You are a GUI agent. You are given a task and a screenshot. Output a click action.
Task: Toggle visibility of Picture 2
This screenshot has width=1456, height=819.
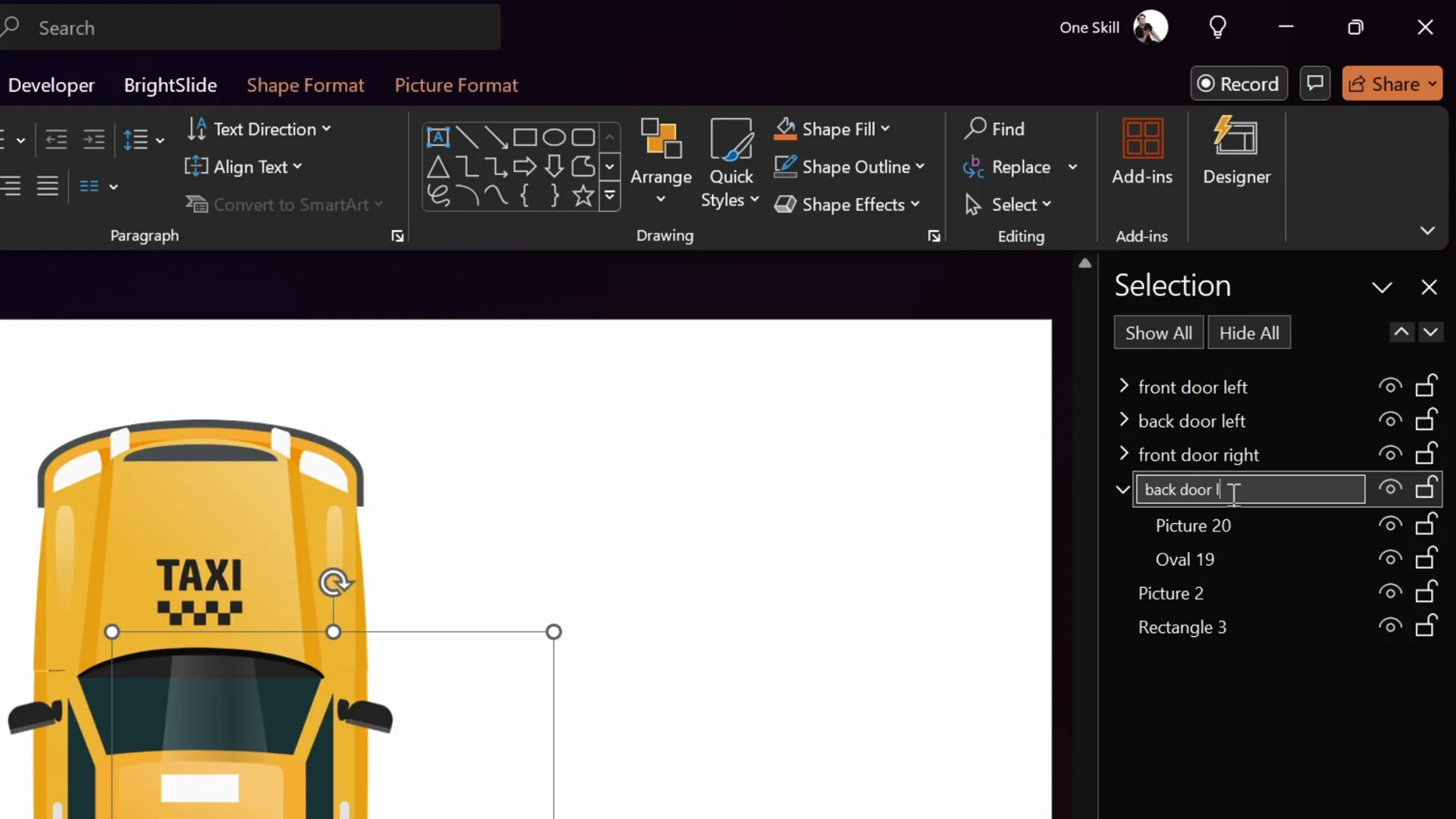pyautogui.click(x=1390, y=592)
